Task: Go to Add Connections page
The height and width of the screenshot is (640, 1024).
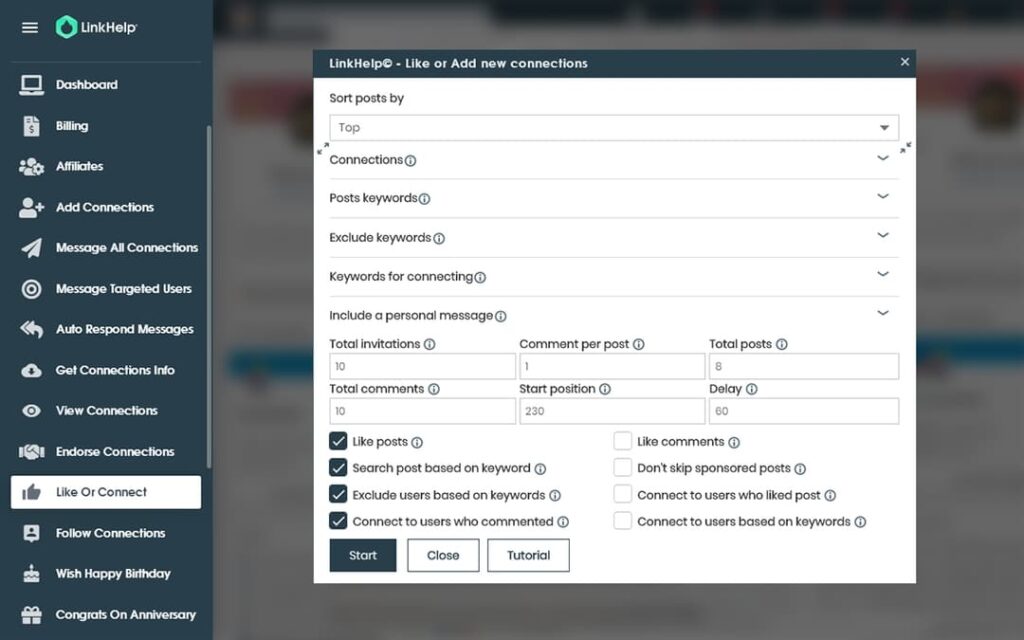Action: pyautogui.click(x=106, y=208)
